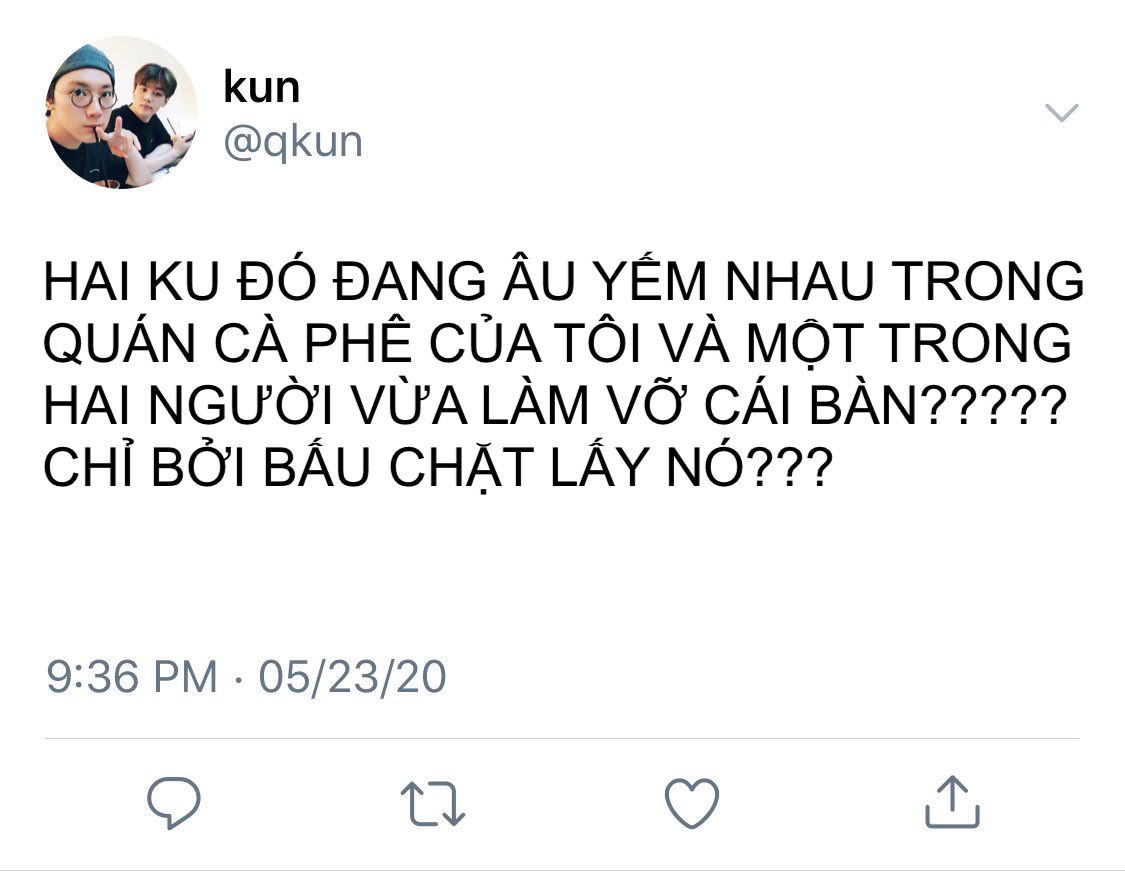Retweet the post using the arrows icon

coord(433,804)
